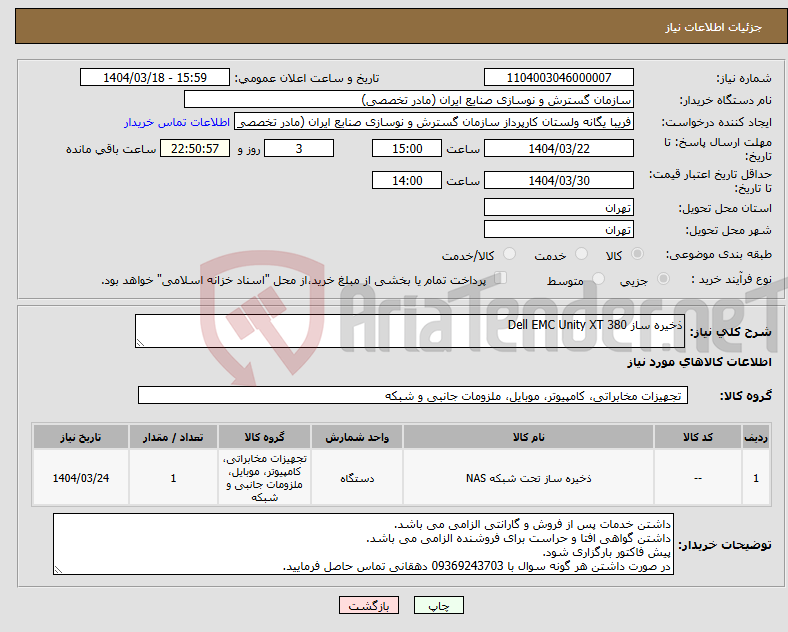Open the اطلاعات تماس خریدار link

(x=177, y=122)
